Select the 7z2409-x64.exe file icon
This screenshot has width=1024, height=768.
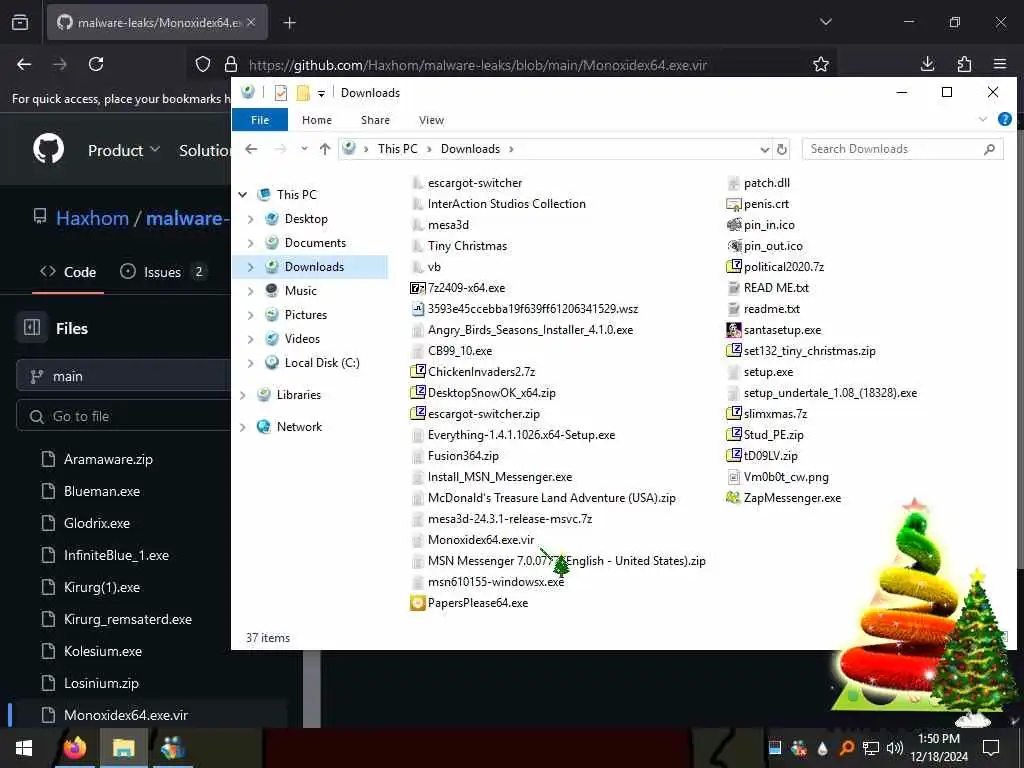417,288
